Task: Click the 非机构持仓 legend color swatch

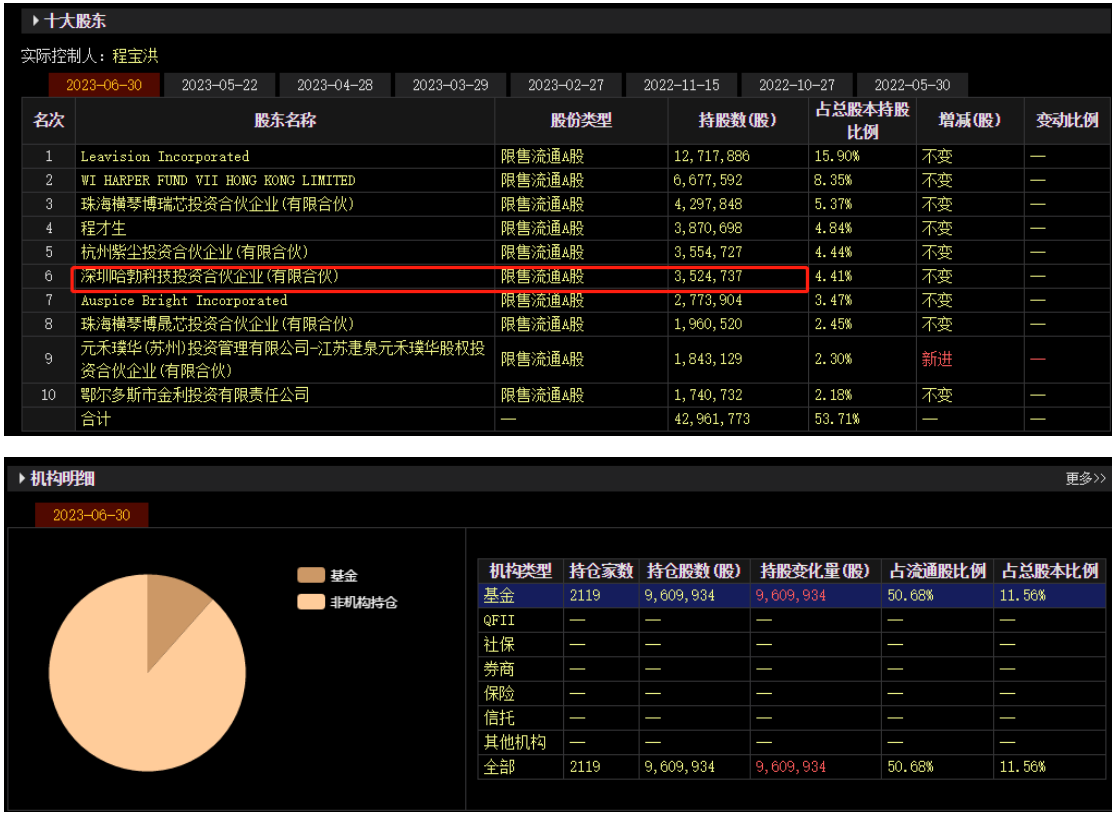Action: pyautogui.click(x=311, y=602)
